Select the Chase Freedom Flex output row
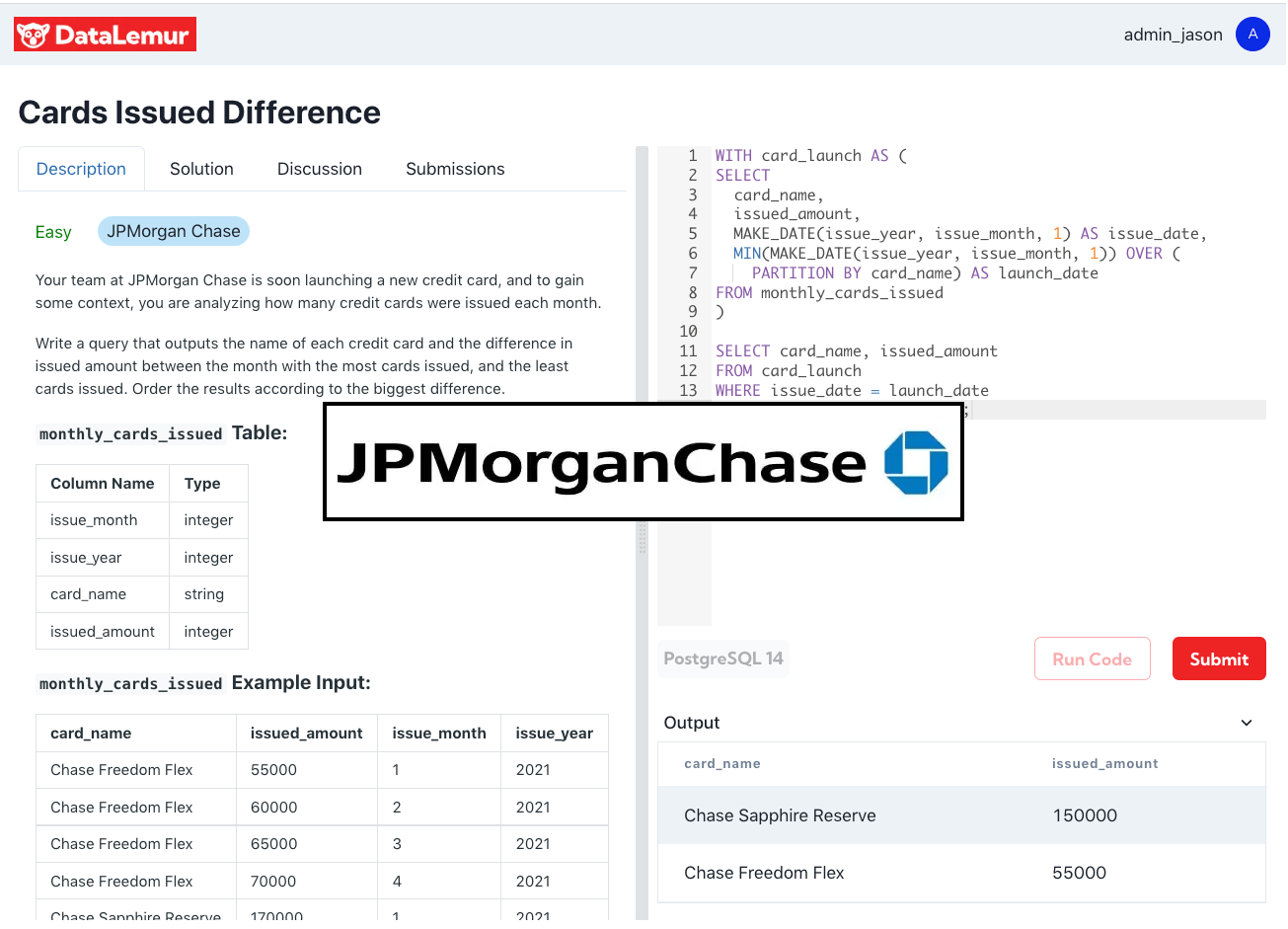This screenshot has height=929, width=1288. (961, 873)
